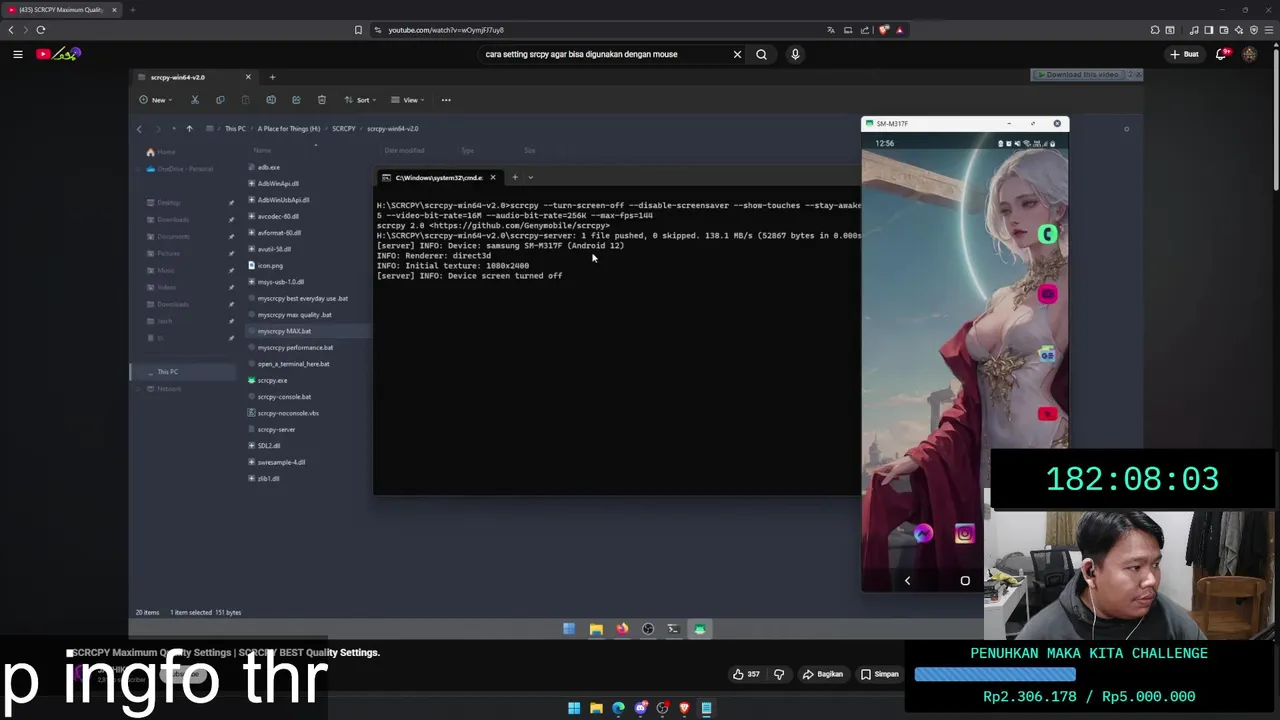Open the File Explorer three-dots overflow menu
Viewport: 1280px width, 720px height.
click(446, 100)
